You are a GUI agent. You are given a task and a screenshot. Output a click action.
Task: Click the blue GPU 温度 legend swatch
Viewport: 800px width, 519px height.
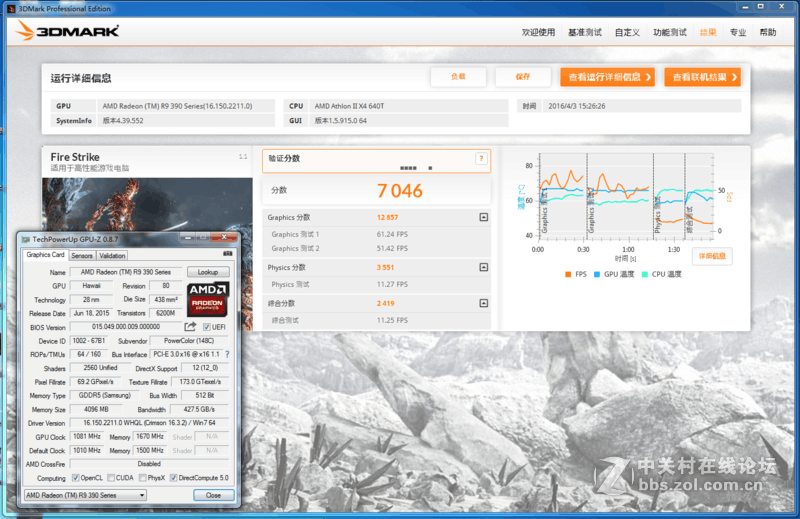[x=597, y=275]
